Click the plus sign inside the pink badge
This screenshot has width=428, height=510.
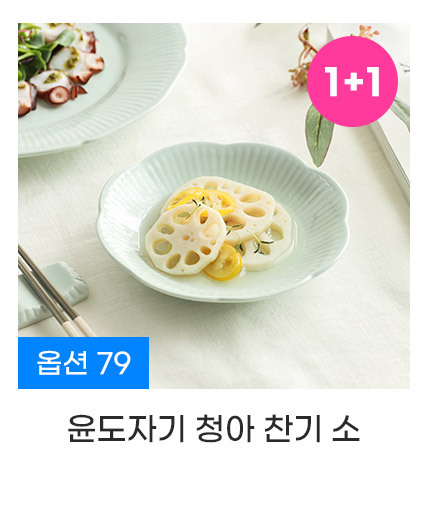coord(354,81)
